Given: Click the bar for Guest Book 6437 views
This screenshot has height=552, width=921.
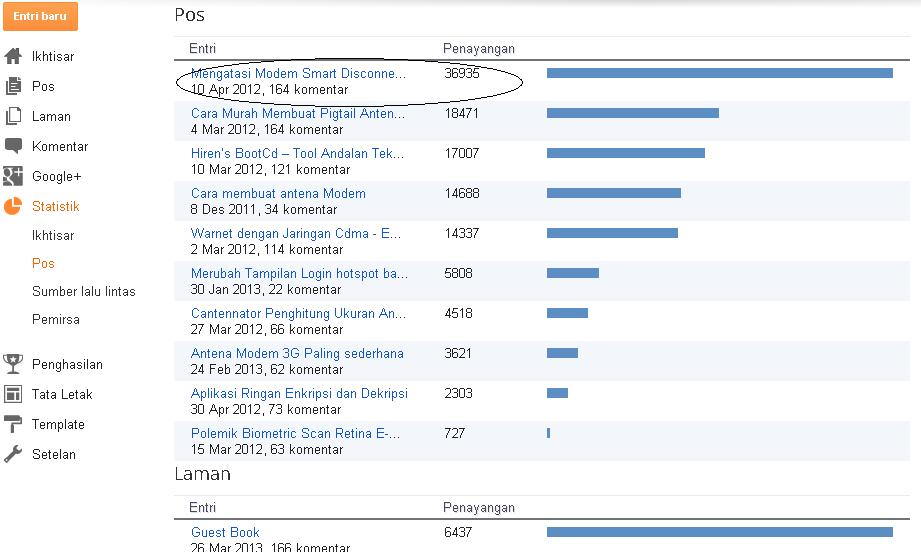Looking at the screenshot, I should (720, 531).
